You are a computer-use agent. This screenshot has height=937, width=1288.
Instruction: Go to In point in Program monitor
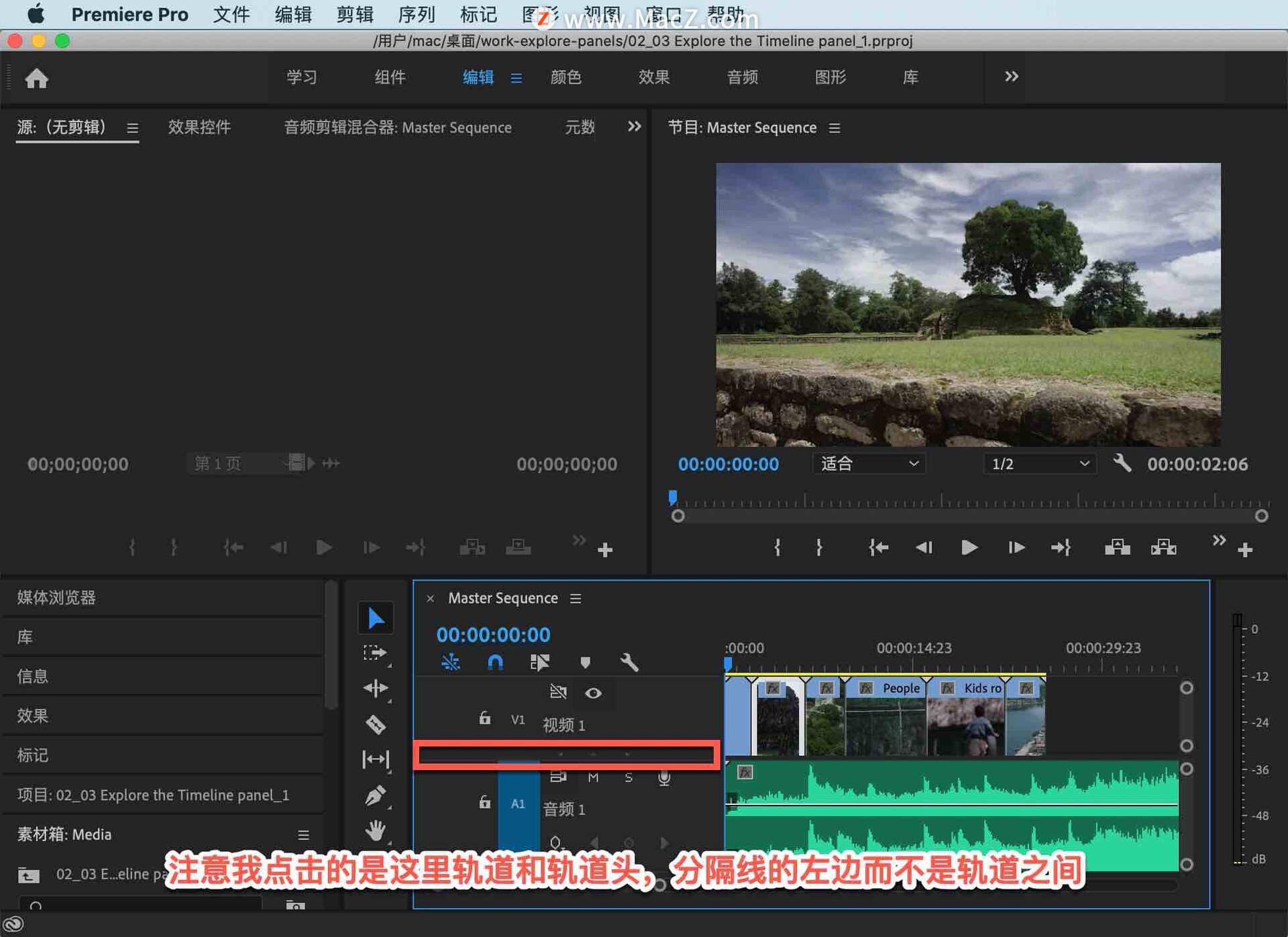click(878, 547)
